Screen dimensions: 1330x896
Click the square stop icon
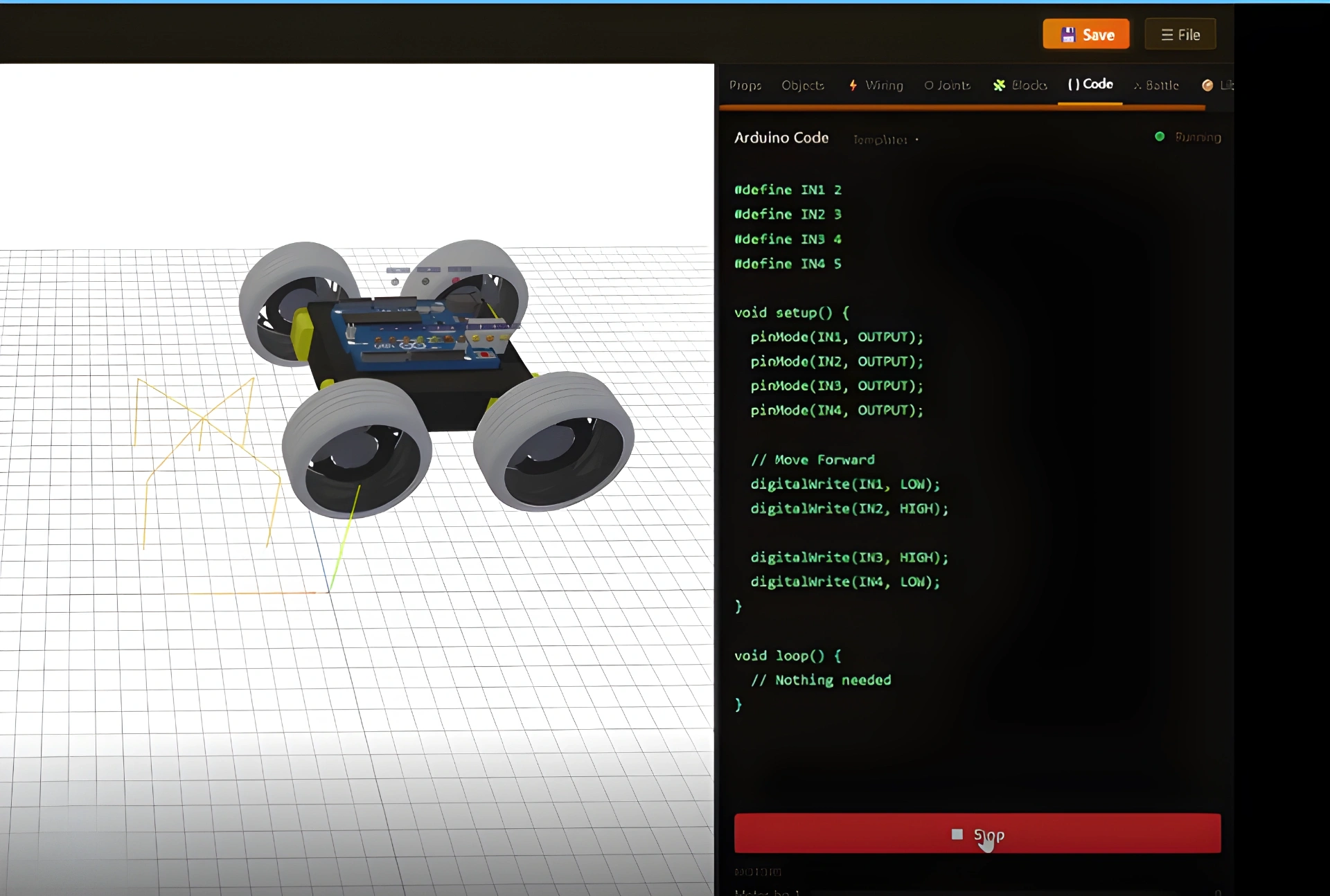coord(957,834)
